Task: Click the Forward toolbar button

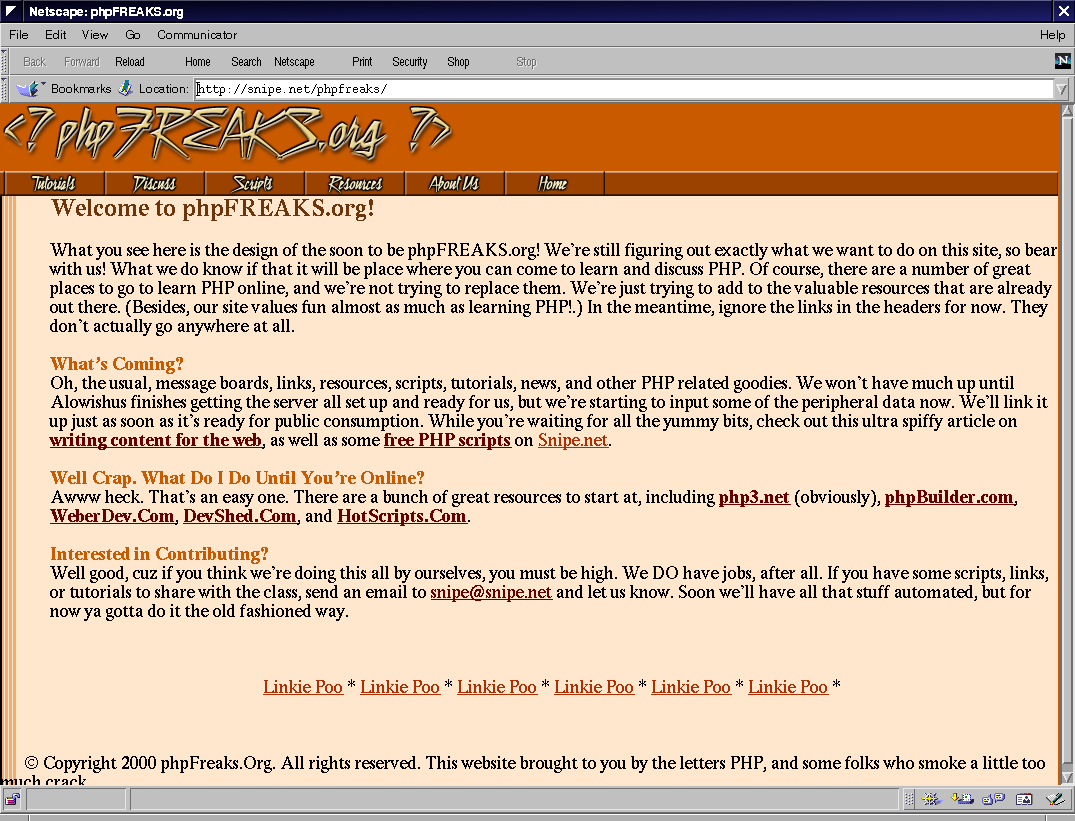Action: [x=82, y=62]
